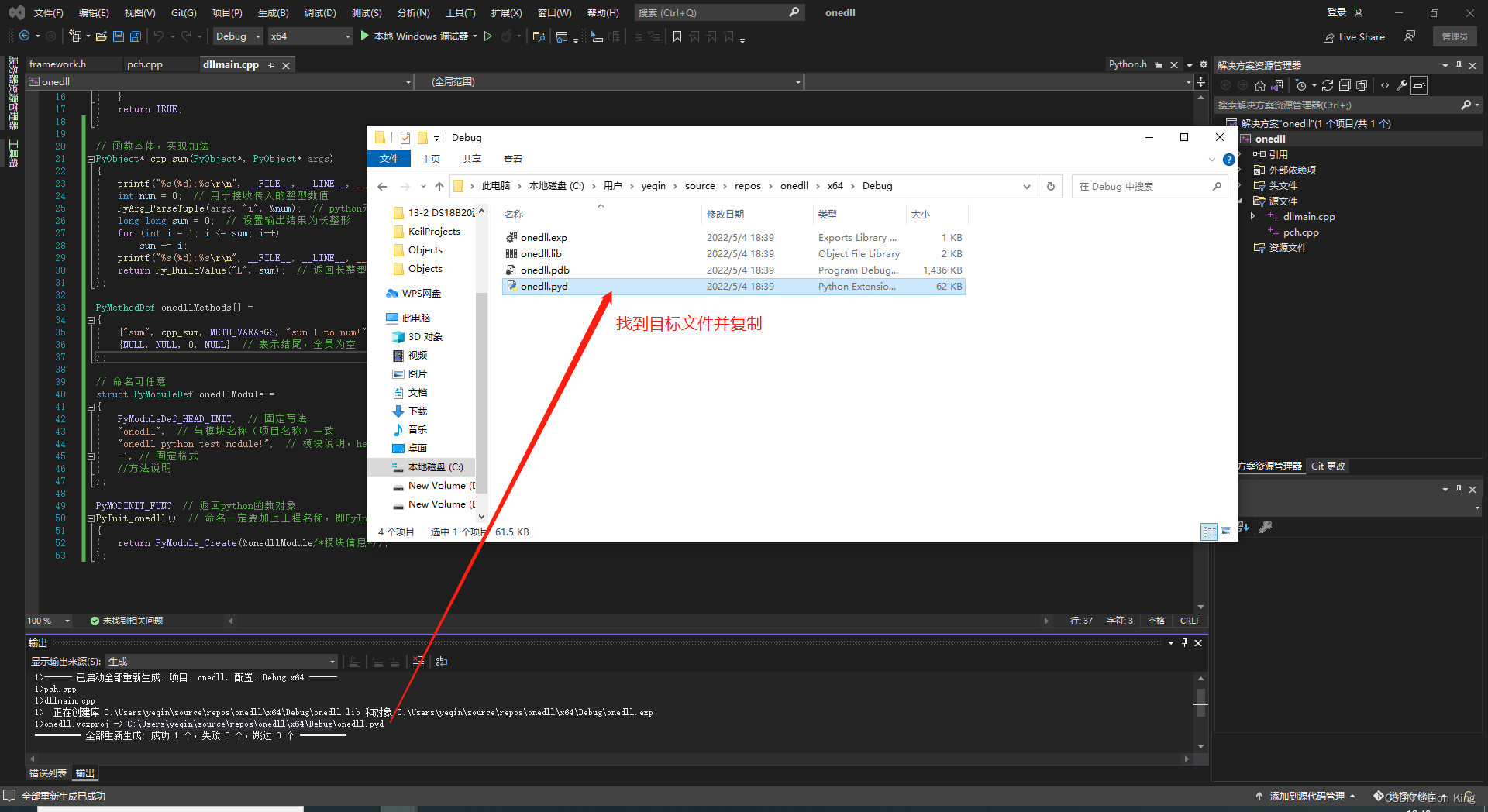Viewport: 1488px width, 812px height.
Task: Switch Explorer to details view
Action: (x=1209, y=532)
